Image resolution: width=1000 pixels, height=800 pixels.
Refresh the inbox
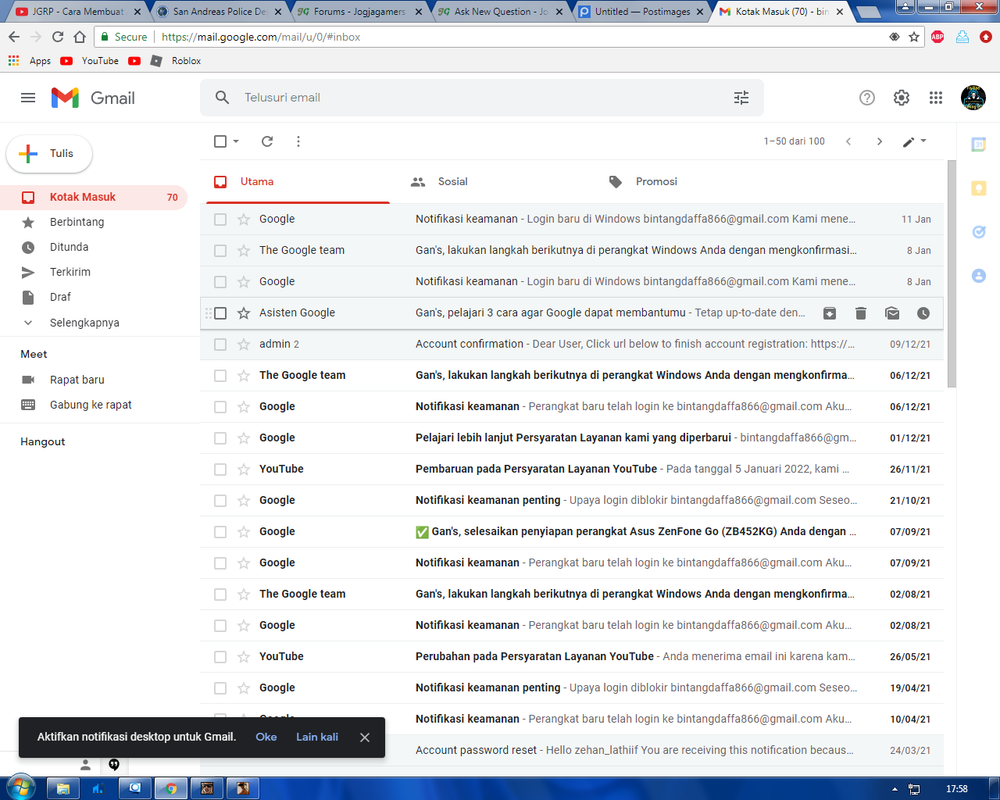(267, 141)
